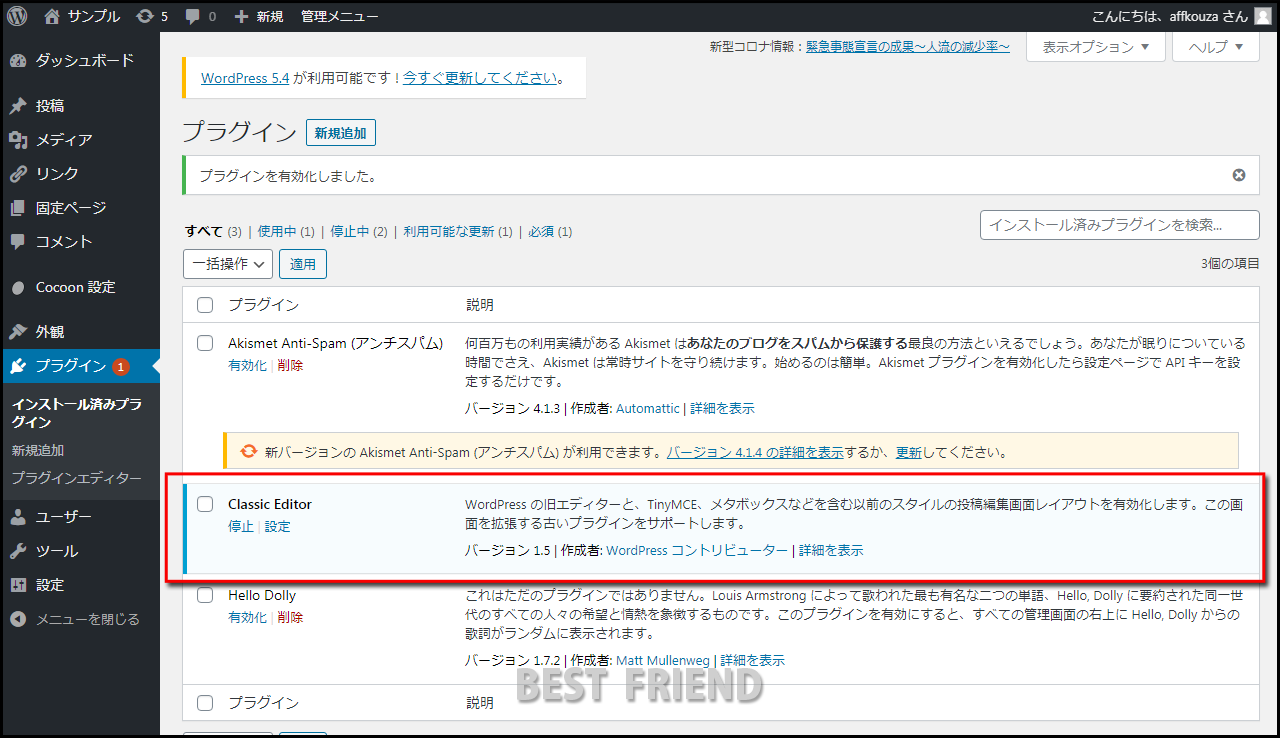Viewport: 1280px width, 738px height.
Task: Open Matt Mullenweg author link
Action: point(663,661)
